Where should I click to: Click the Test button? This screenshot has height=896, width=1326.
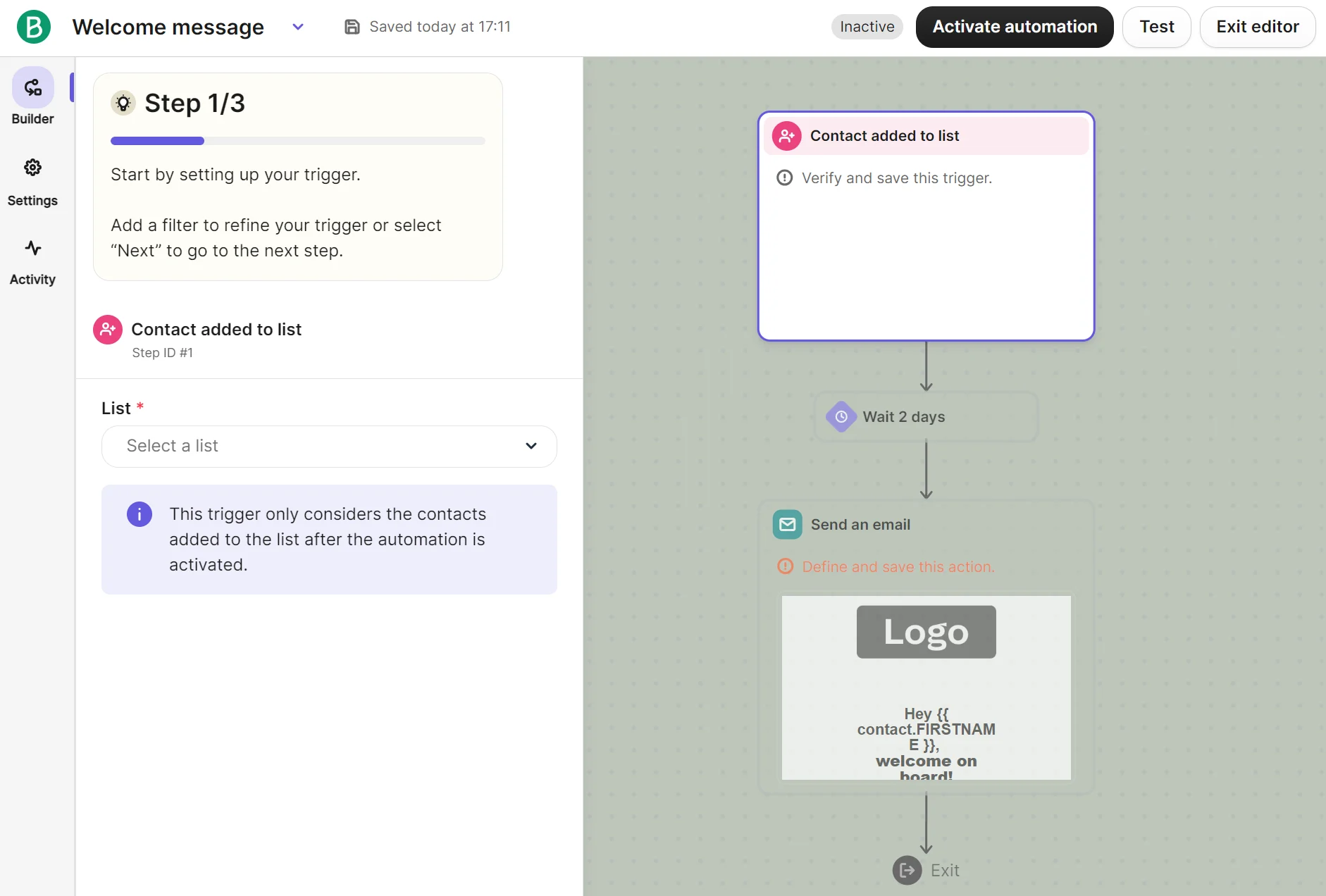pos(1156,27)
